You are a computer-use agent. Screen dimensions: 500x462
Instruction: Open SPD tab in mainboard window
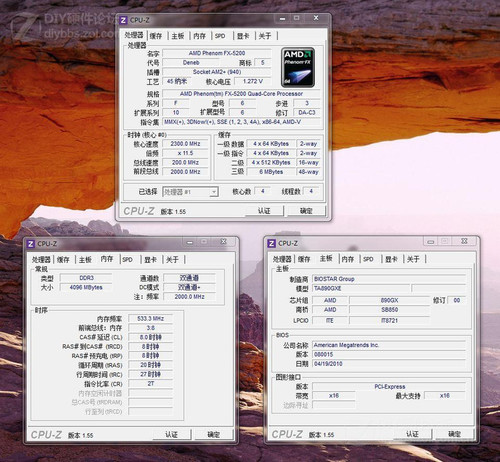coord(368,259)
